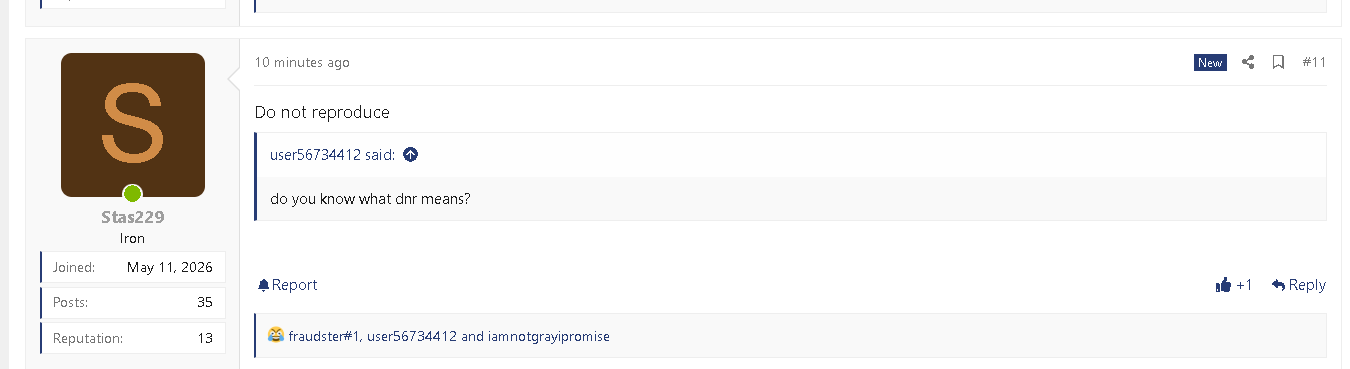
Task: Click the quoted text 'do you know what dnr means?'
Action: (370, 198)
